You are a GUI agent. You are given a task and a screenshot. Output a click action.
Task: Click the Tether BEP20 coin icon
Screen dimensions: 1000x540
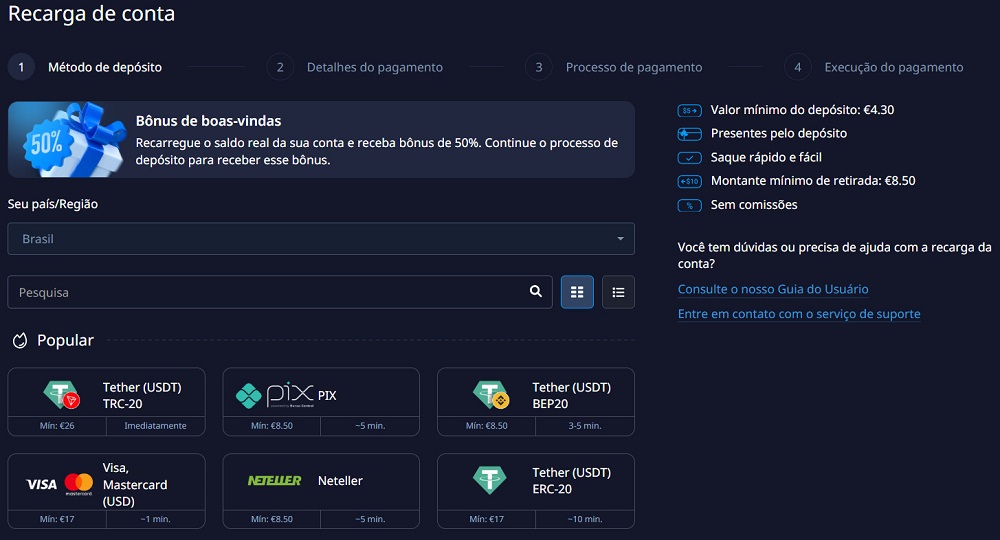pos(491,395)
